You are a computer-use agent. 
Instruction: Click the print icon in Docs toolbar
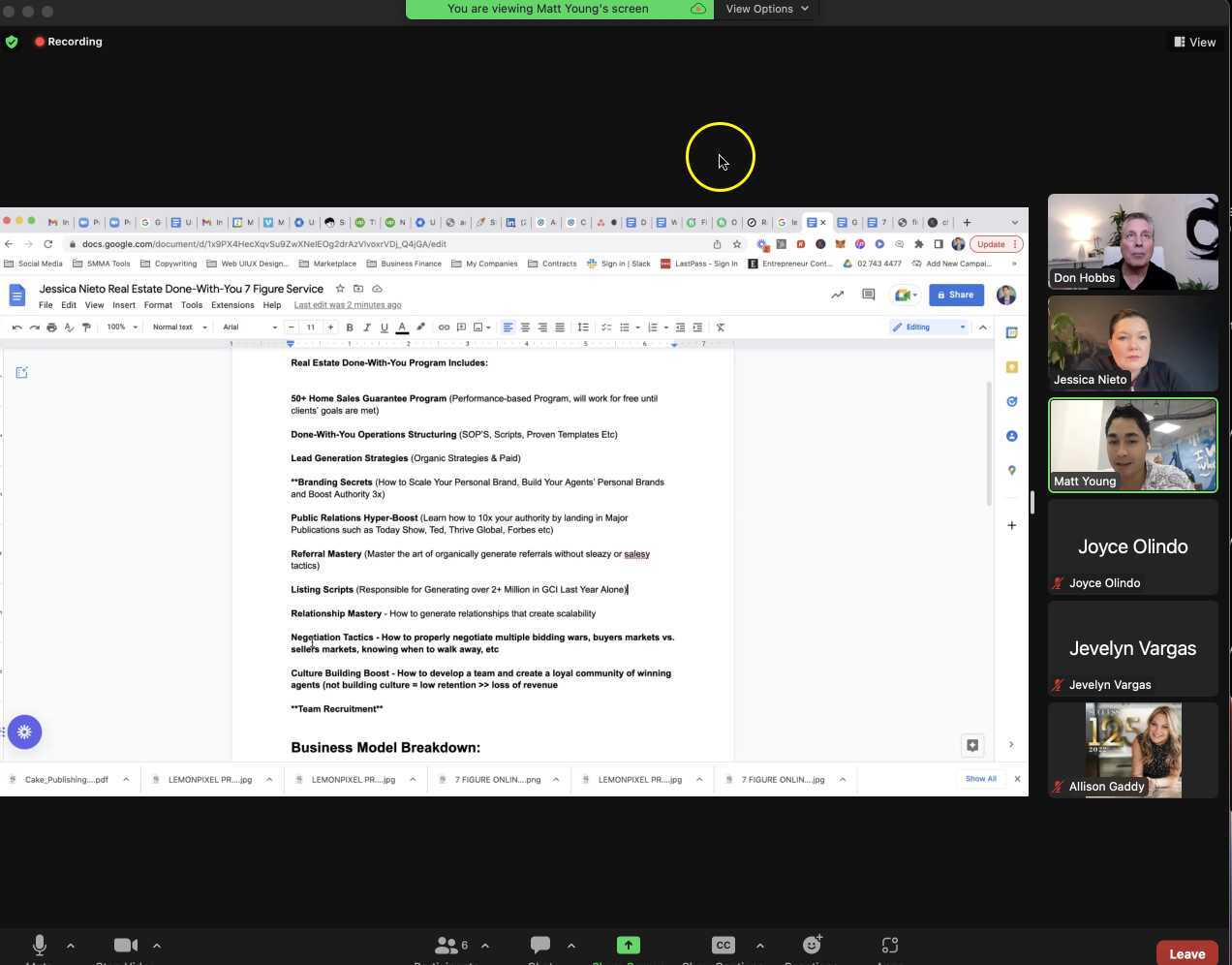pyautogui.click(x=51, y=327)
